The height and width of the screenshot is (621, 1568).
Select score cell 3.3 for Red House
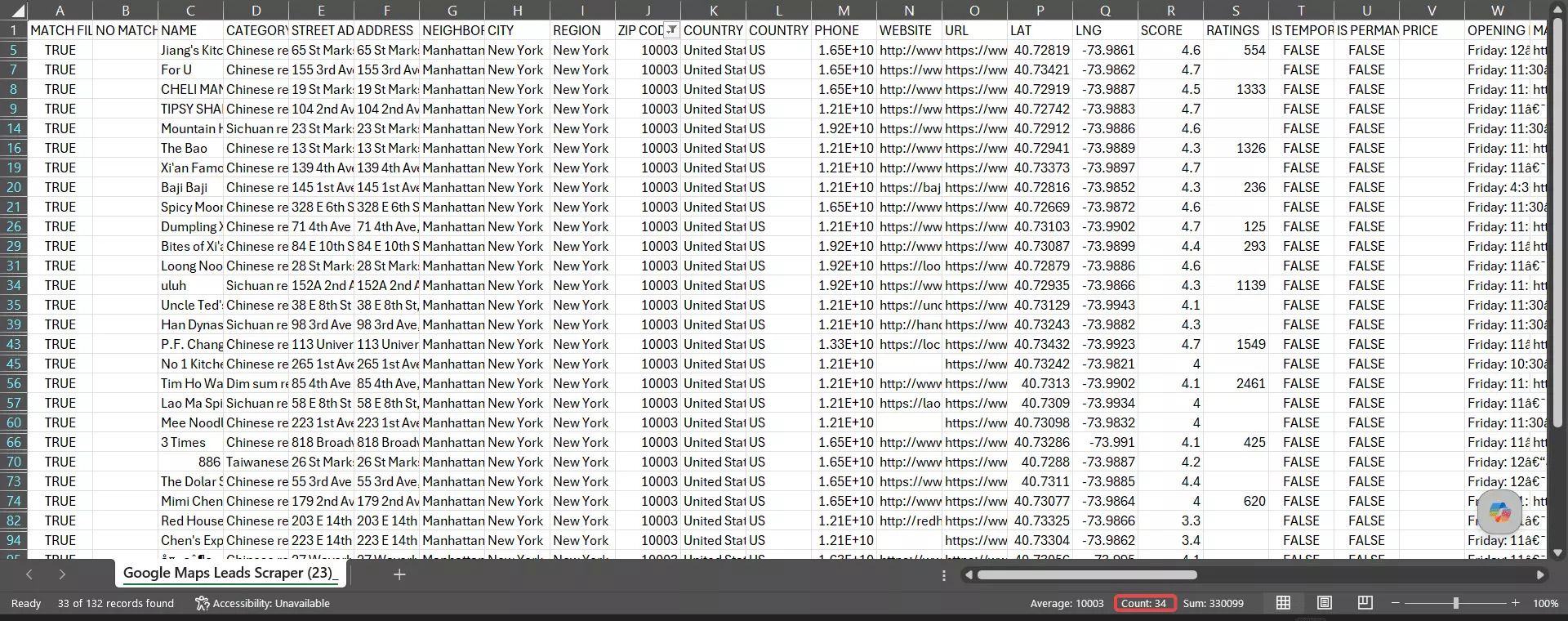tap(1170, 520)
